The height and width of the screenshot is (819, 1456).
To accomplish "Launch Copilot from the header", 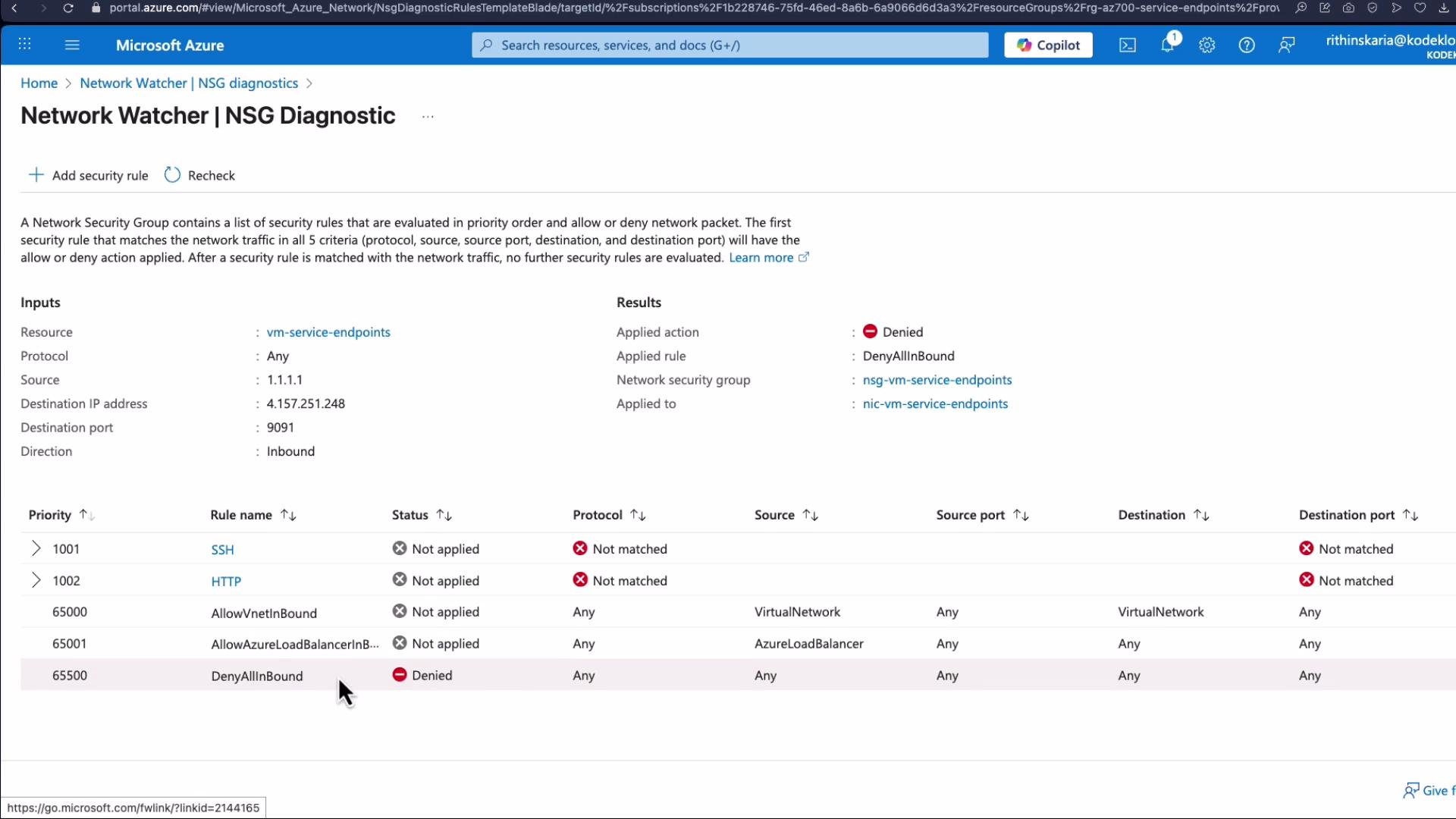I will pyautogui.click(x=1048, y=45).
